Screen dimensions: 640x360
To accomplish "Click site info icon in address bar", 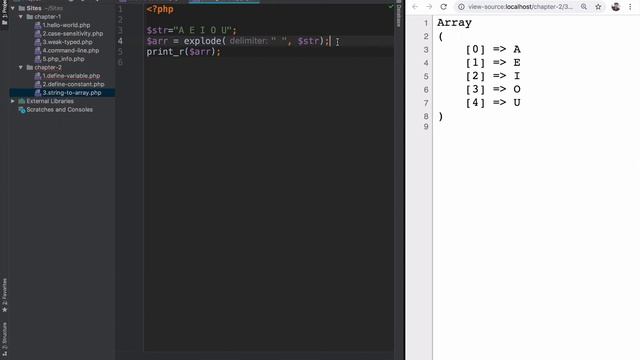I will (x=461, y=7).
